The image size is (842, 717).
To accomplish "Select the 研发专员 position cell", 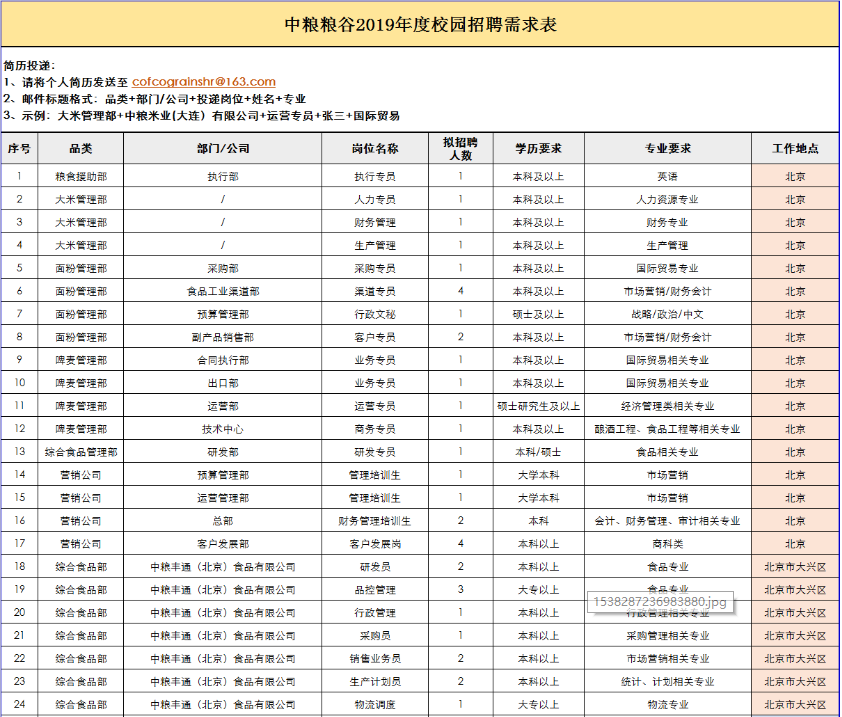I will click(375, 452).
